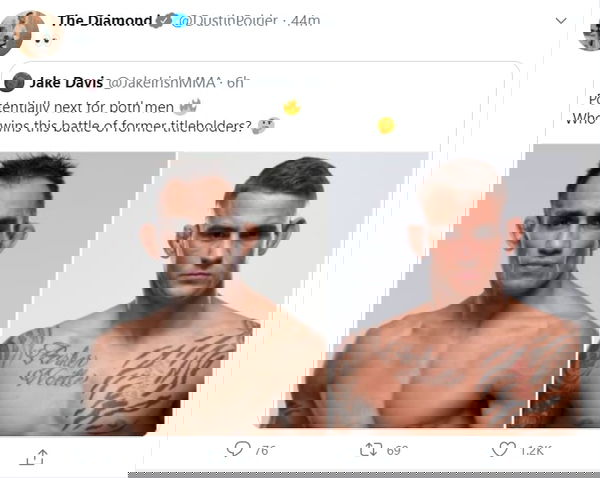Open the avatar at top right edge
The image size is (600, 478).
coord(590,38)
